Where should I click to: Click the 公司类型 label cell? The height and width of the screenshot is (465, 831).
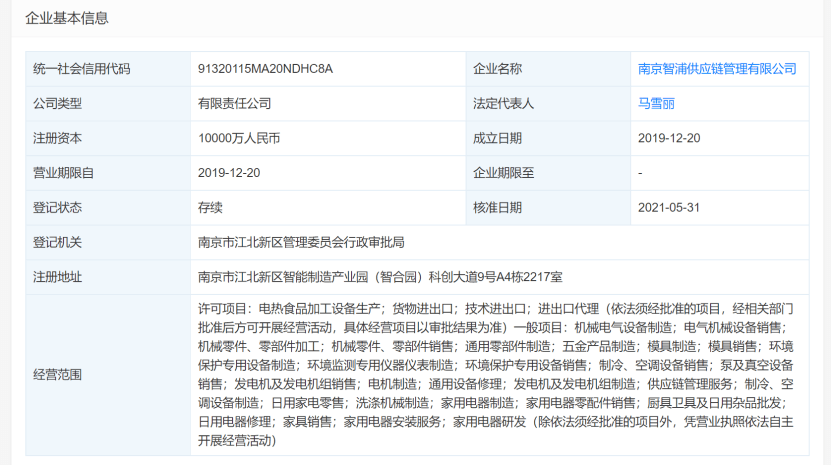pyautogui.click(x=108, y=103)
